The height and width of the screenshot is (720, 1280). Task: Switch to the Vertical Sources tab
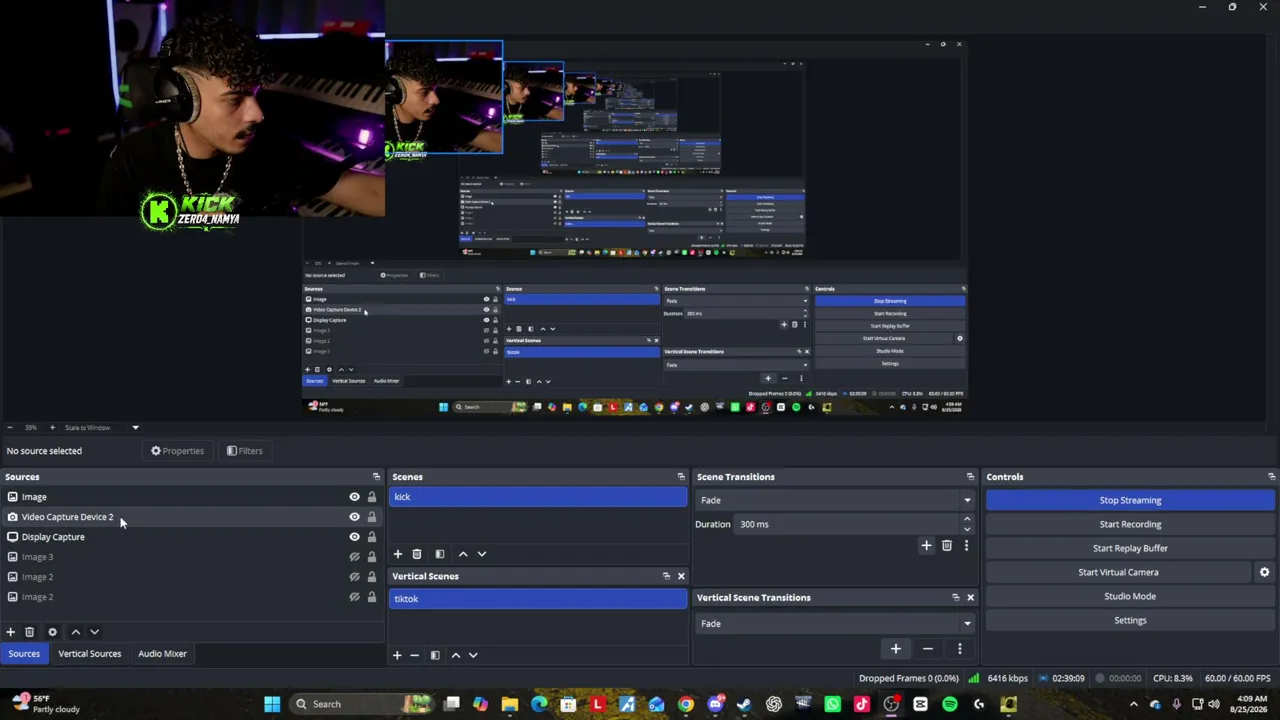coord(89,654)
